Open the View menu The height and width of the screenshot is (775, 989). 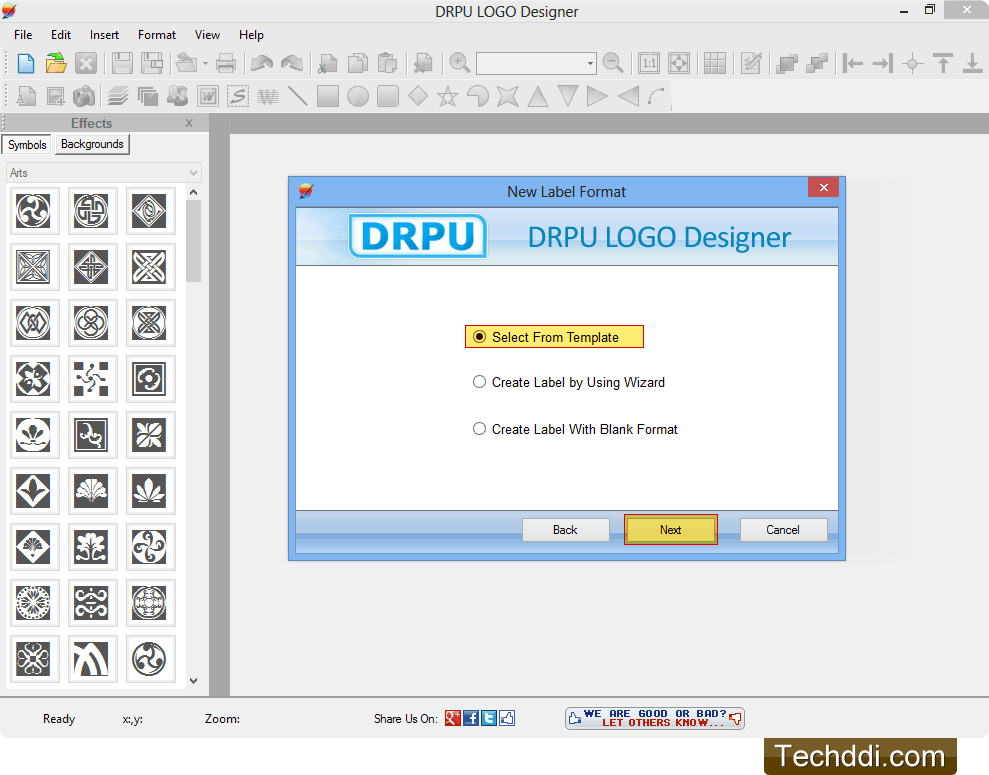[x=207, y=35]
